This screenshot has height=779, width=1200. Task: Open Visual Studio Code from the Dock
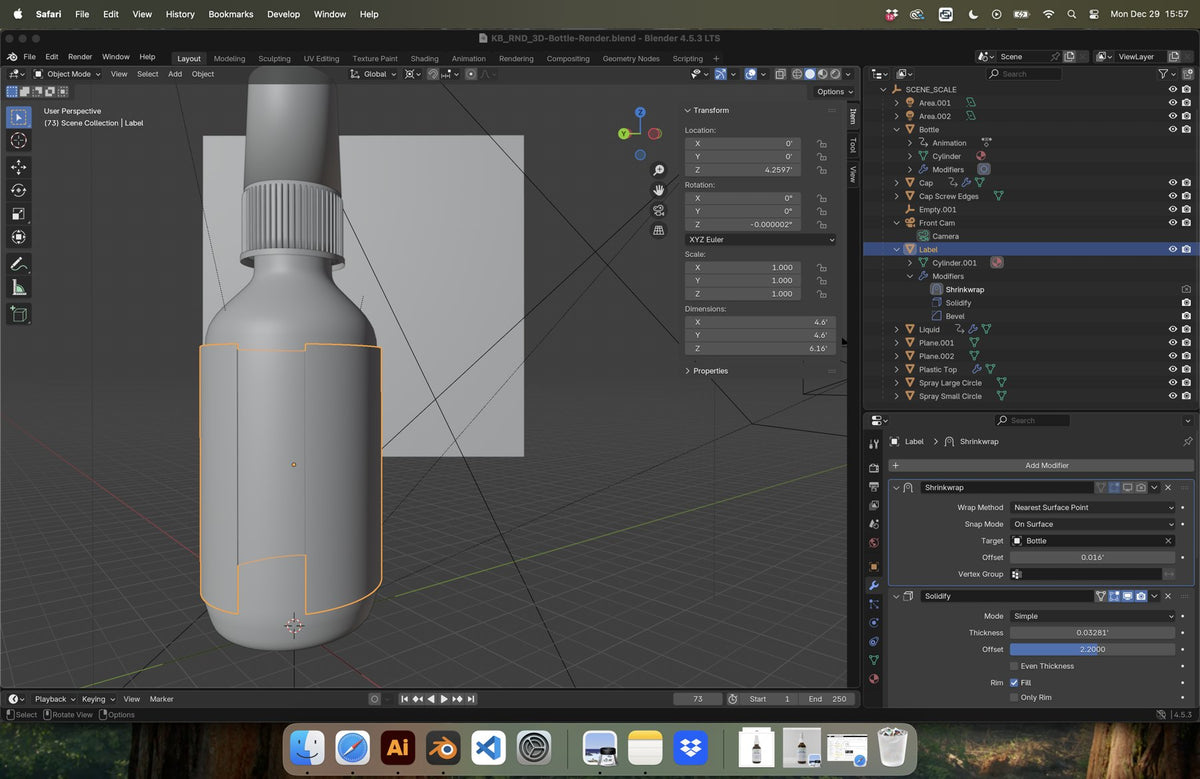(488, 747)
